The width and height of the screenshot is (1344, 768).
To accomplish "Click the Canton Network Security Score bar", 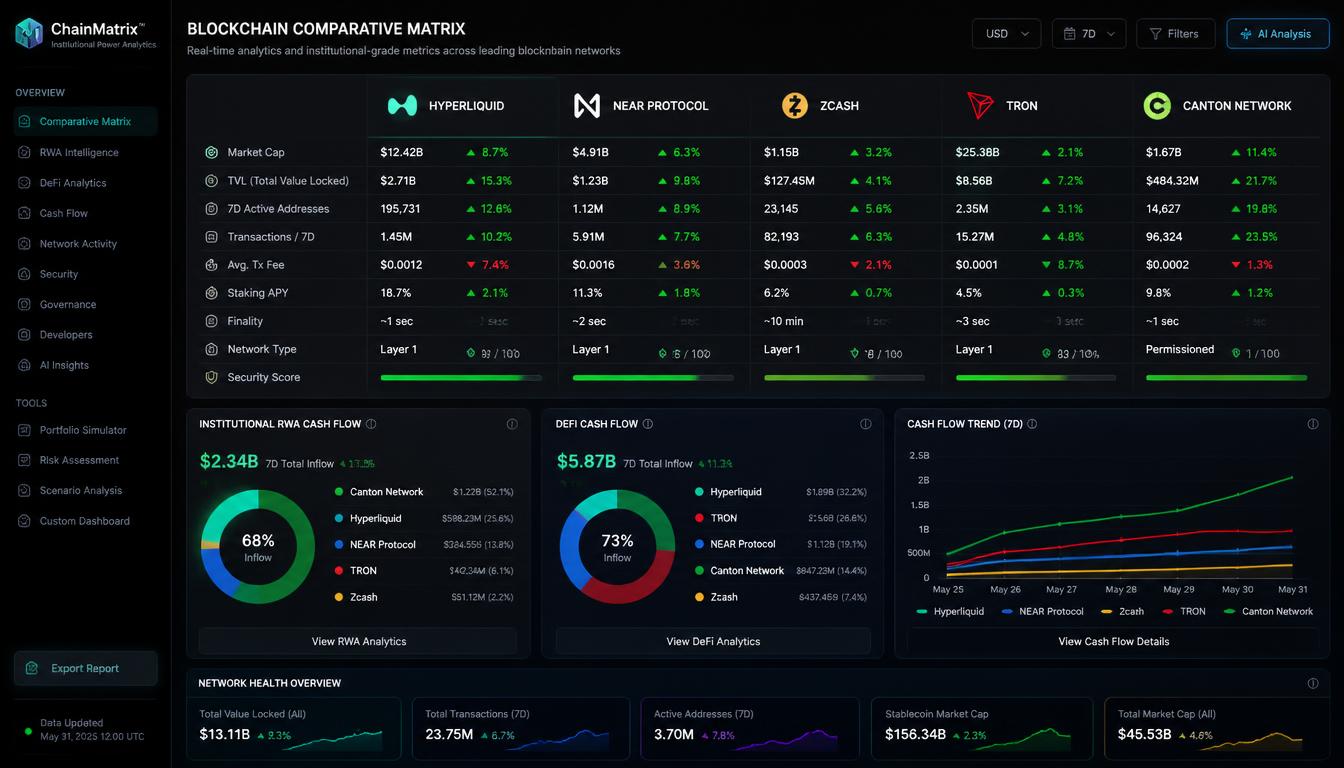I will click(x=1226, y=378).
